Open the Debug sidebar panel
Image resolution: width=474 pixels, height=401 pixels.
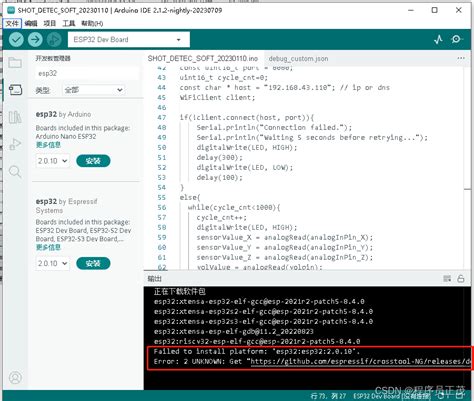click(x=15, y=144)
